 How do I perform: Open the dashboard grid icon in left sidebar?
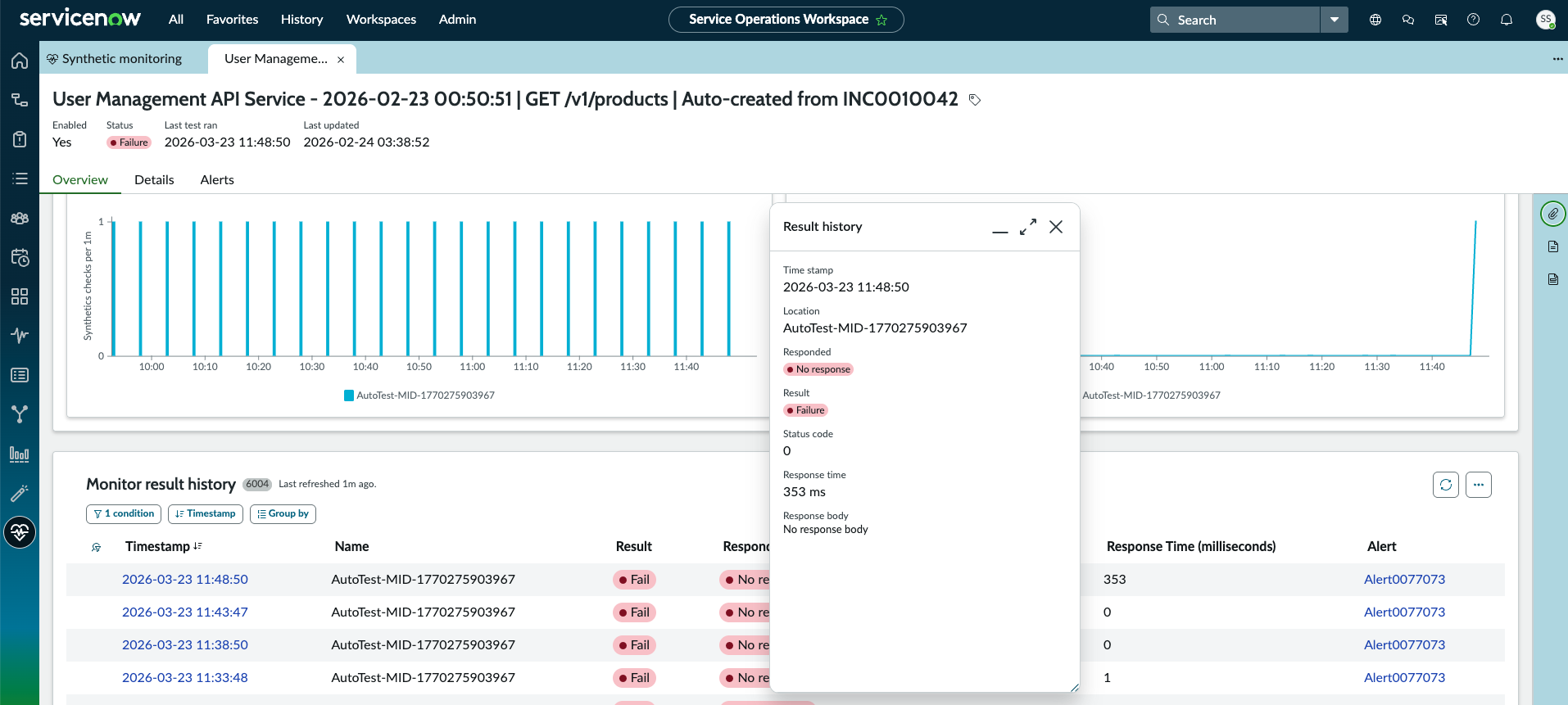coord(20,296)
